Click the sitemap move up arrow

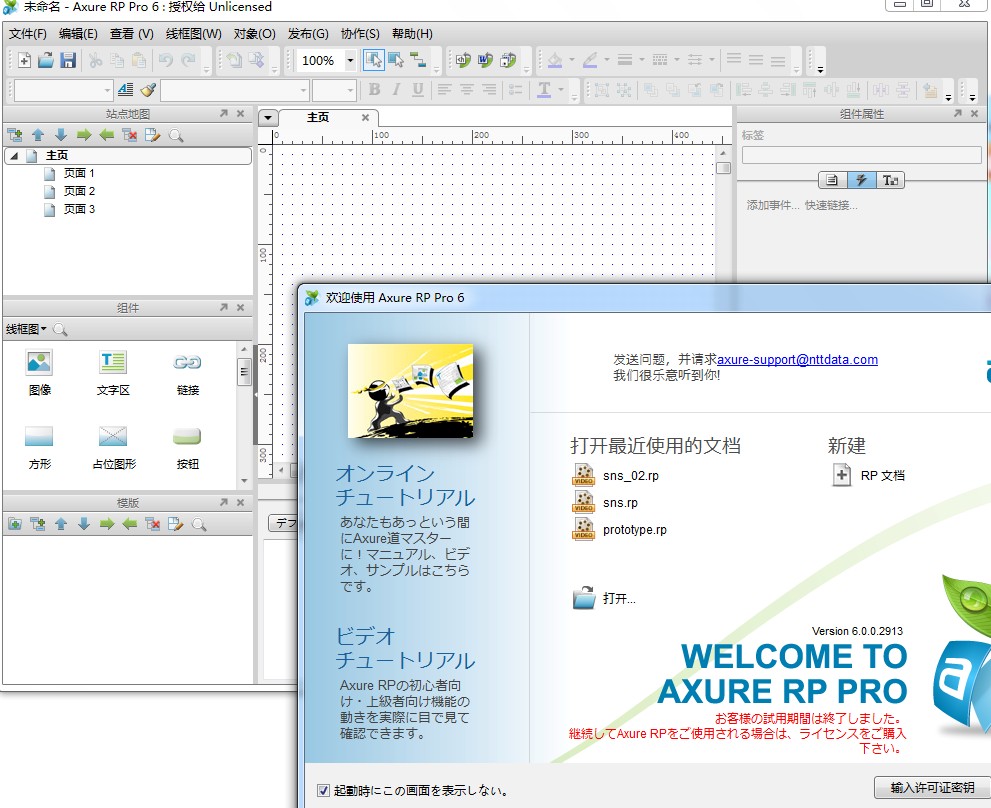coord(38,135)
